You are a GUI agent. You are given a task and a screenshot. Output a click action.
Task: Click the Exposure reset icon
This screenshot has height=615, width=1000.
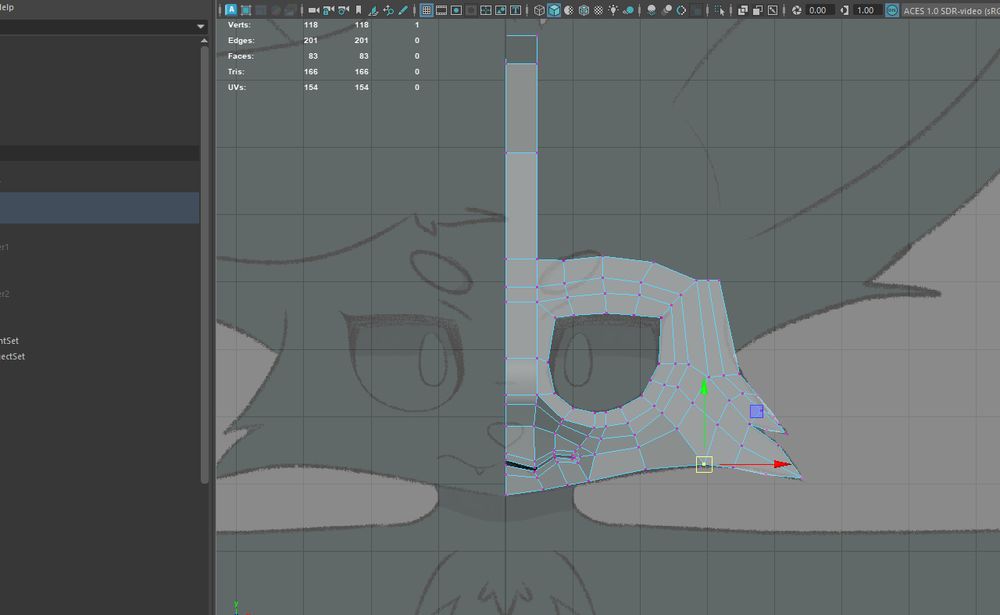click(796, 10)
